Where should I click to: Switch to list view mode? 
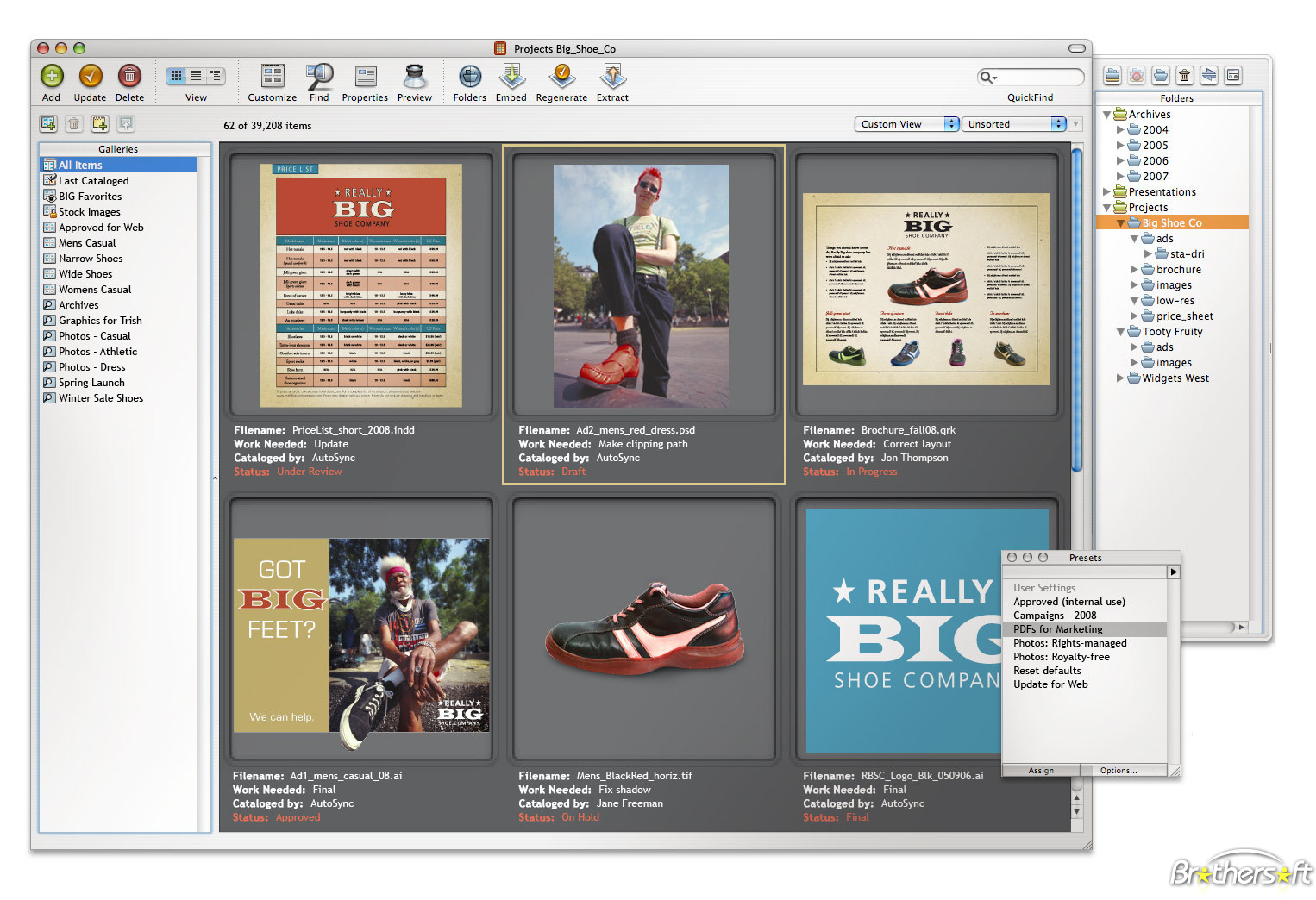point(197,76)
